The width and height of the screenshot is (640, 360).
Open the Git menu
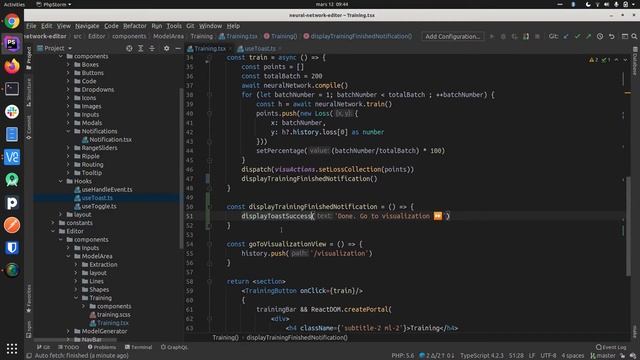coord(190,26)
